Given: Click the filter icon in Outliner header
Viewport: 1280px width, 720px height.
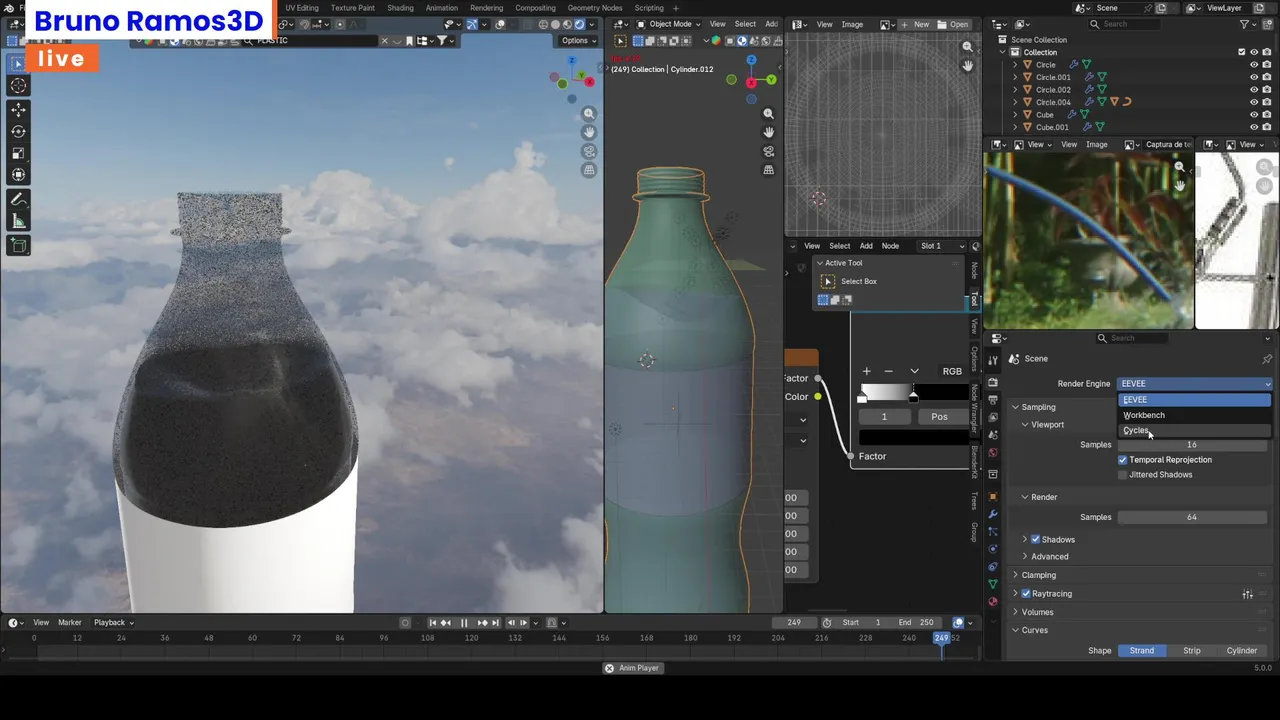Looking at the screenshot, I should tap(1246, 24).
